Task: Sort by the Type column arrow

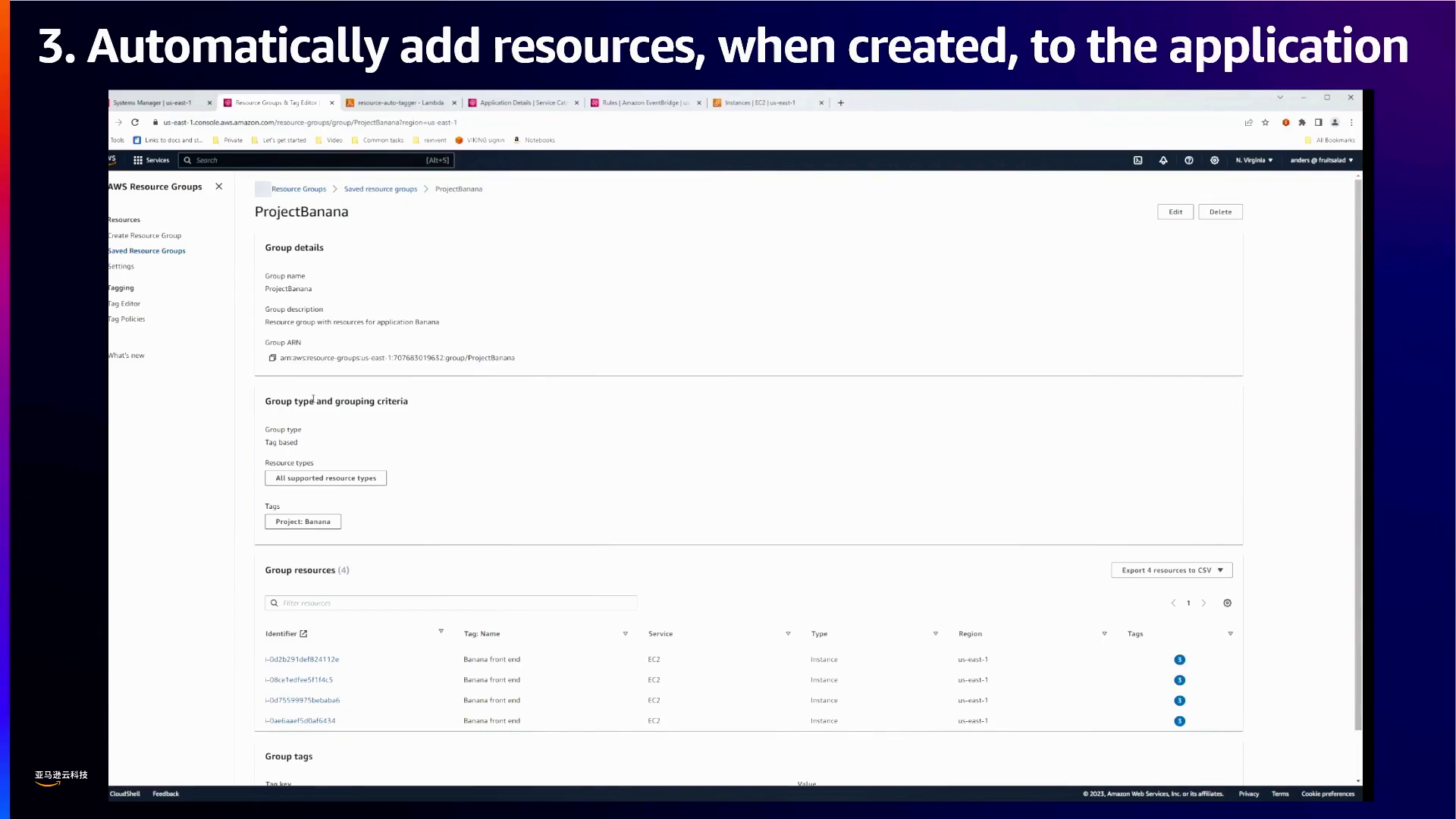Action: click(936, 634)
